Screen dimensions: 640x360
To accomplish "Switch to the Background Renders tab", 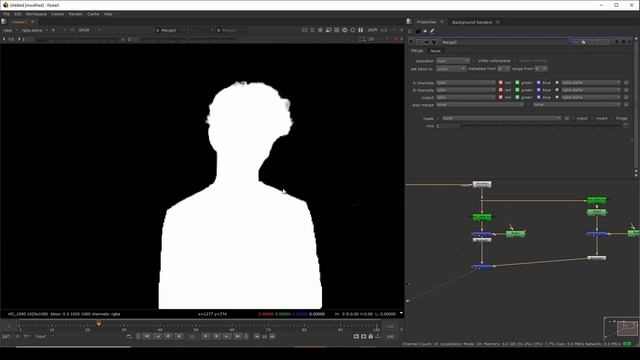I will click(x=472, y=22).
